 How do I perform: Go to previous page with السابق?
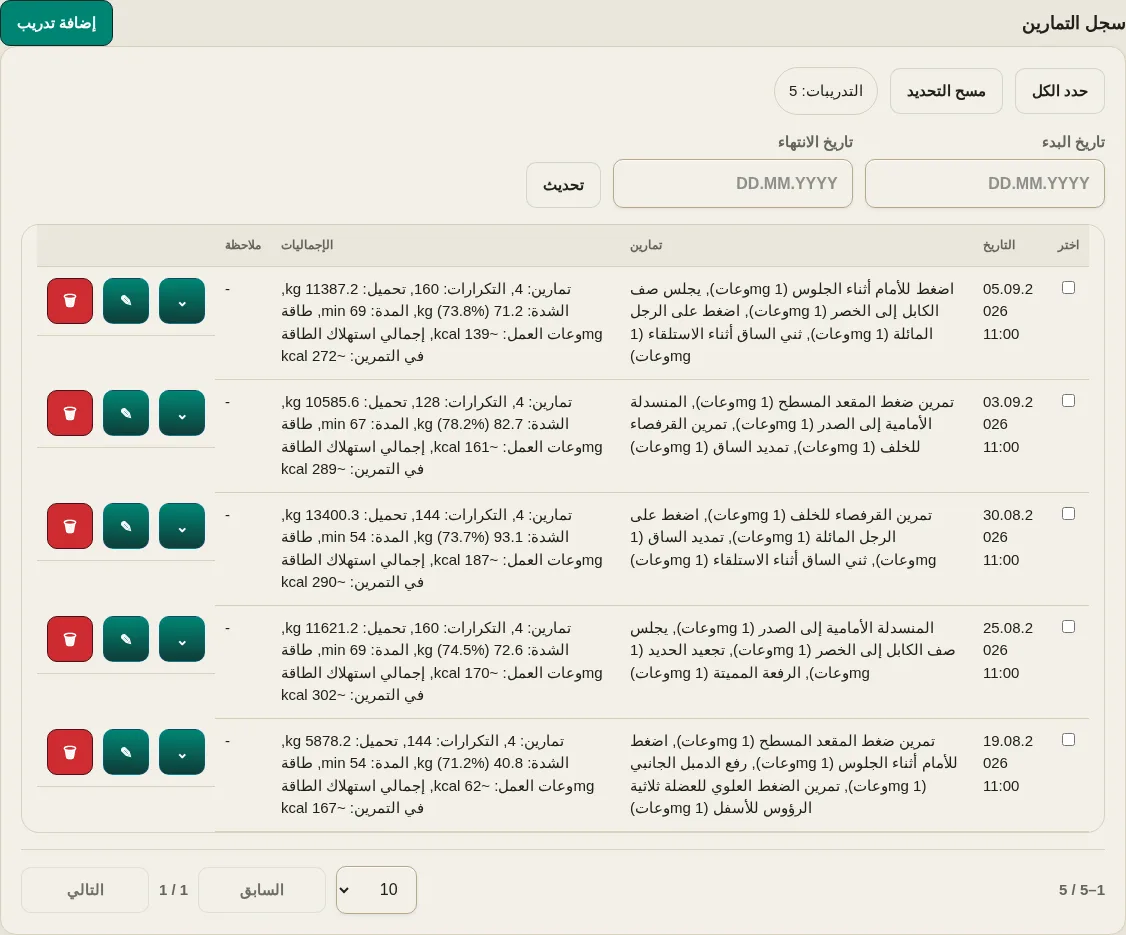tap(261, 890)
